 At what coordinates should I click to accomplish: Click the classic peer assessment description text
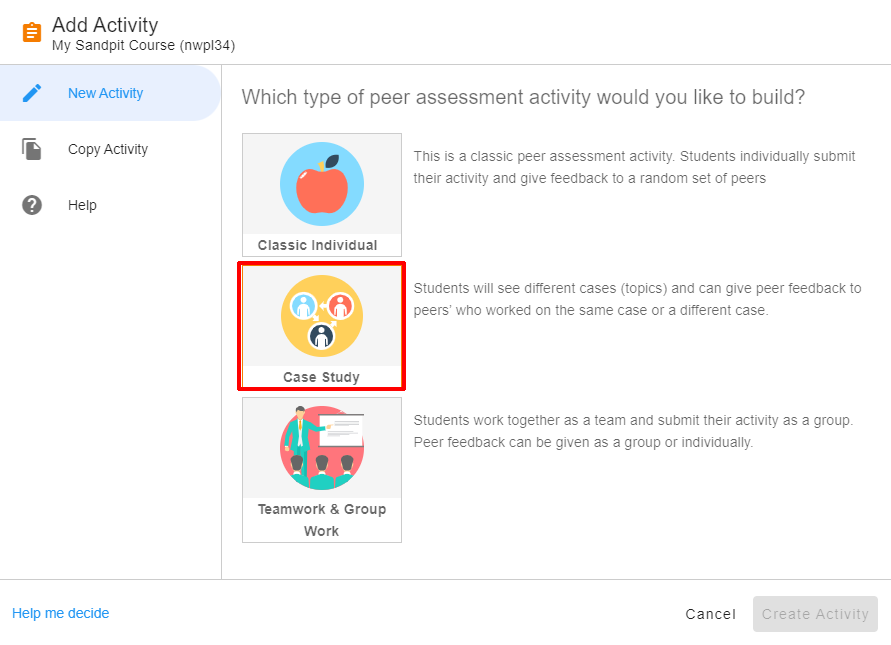(x=634, y=167)
